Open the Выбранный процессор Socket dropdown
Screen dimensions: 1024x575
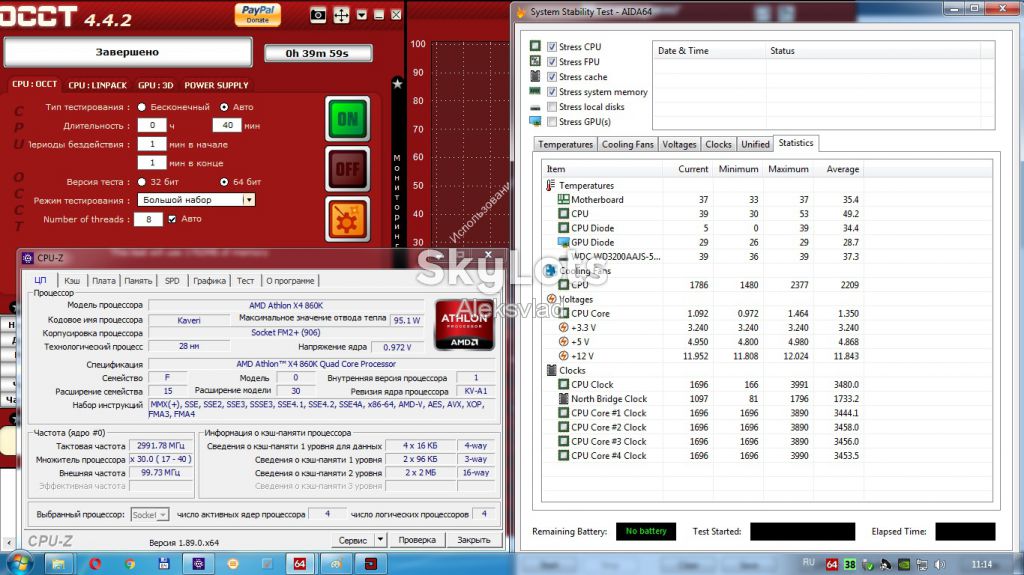[150, 515]
